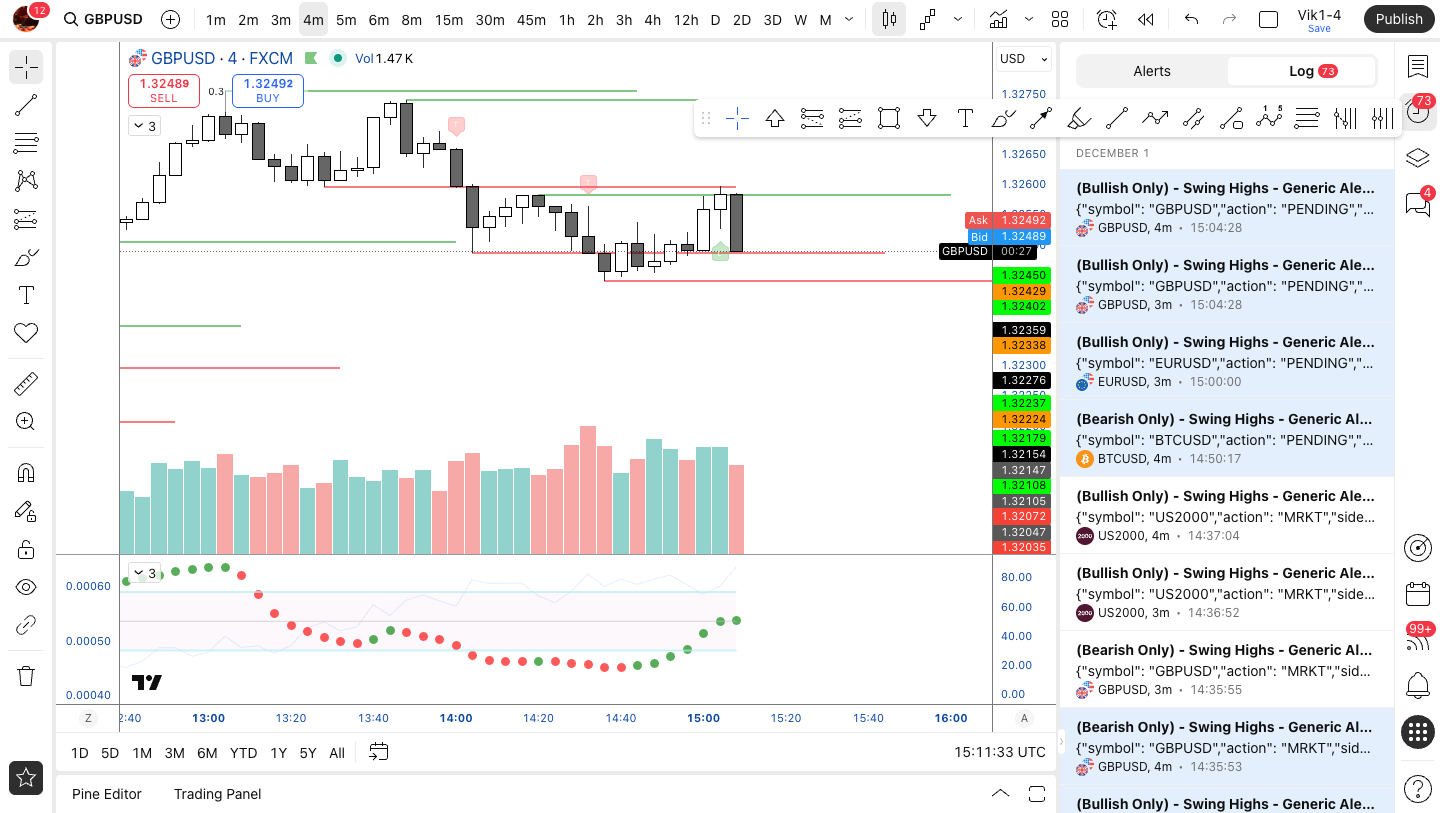The width and height of the screenshot is (1440, 813).
Task: Select the ruler measure tool
Action: (x=26, y=384)
